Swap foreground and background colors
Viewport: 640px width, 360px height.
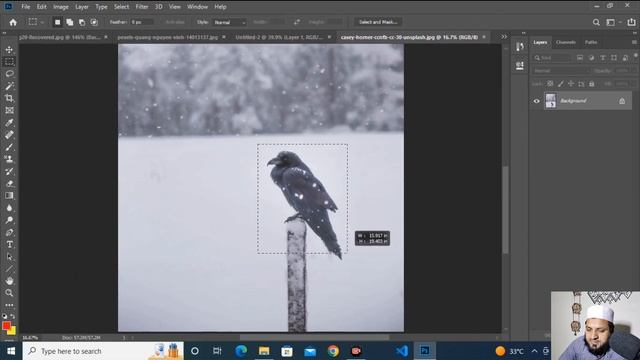(13, 316)
